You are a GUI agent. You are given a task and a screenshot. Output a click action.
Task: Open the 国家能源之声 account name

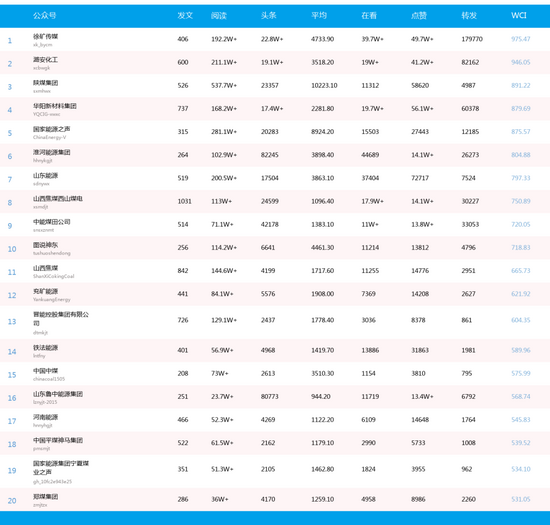(x=52, y=129)
